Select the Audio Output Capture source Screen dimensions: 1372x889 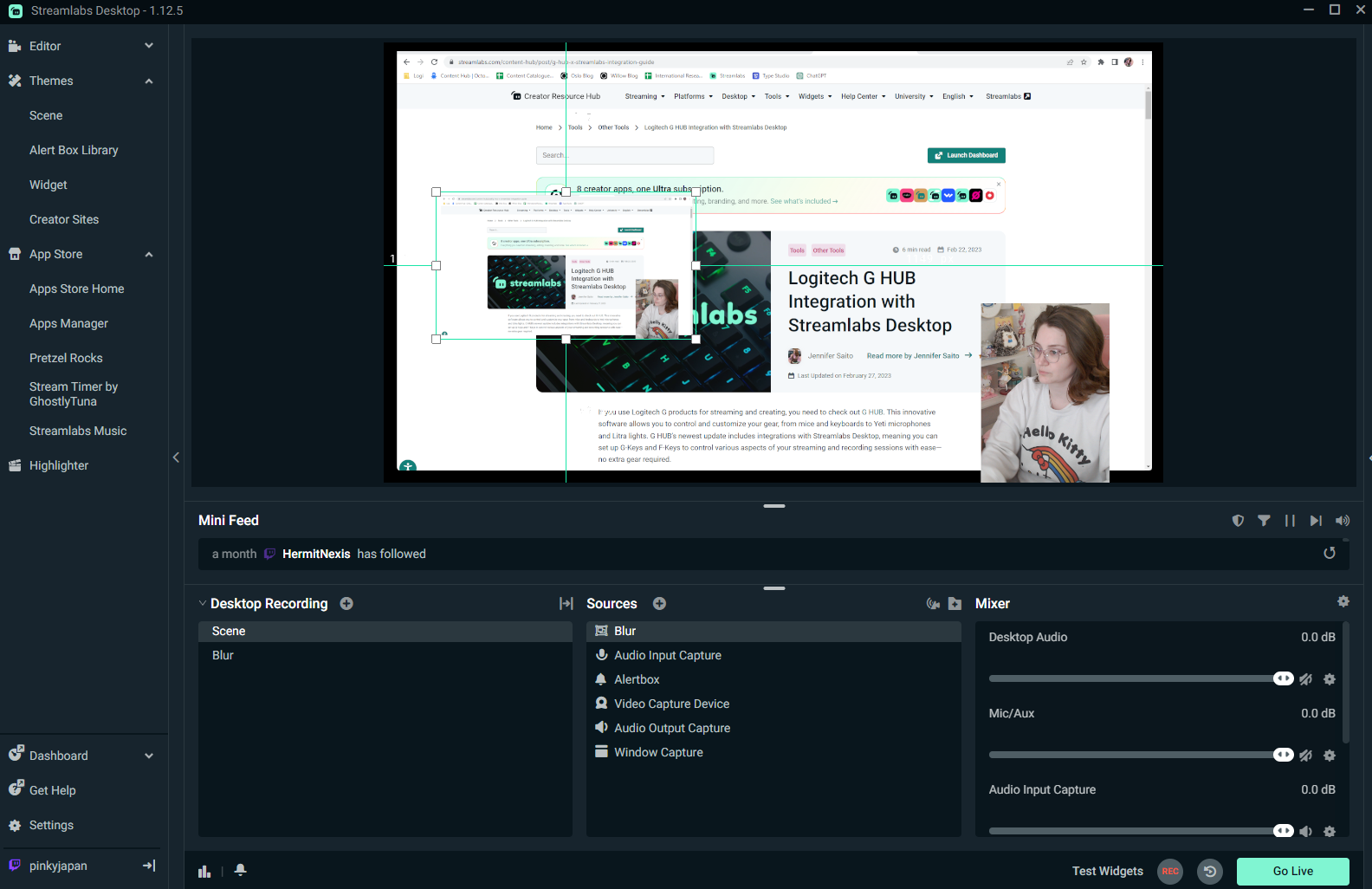pyautogui.click(x=773, y=728)
